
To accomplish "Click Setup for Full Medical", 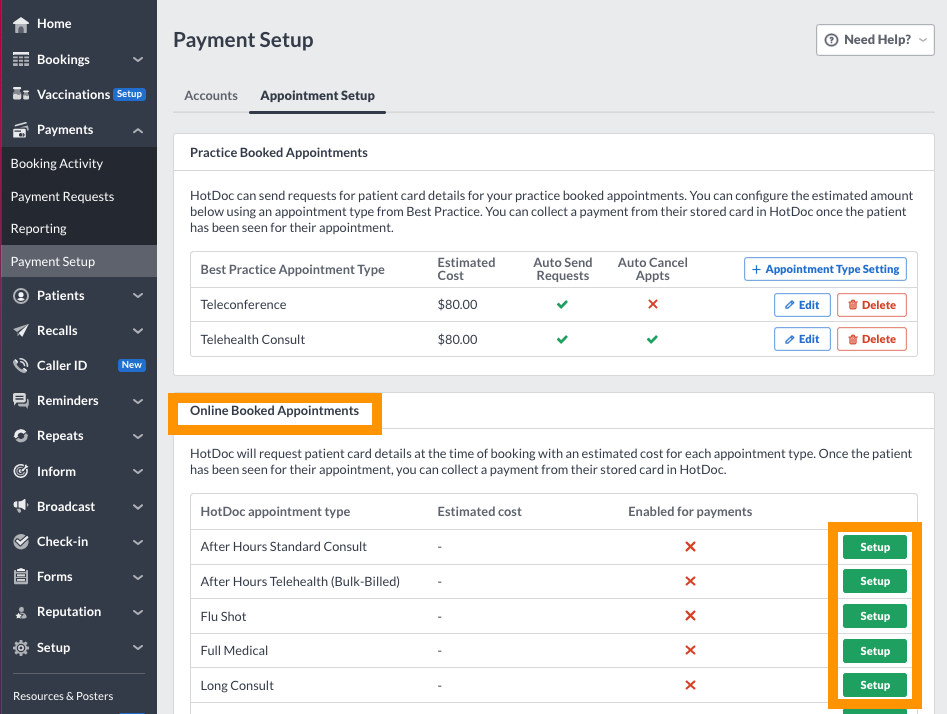I will tap(875, 651).
